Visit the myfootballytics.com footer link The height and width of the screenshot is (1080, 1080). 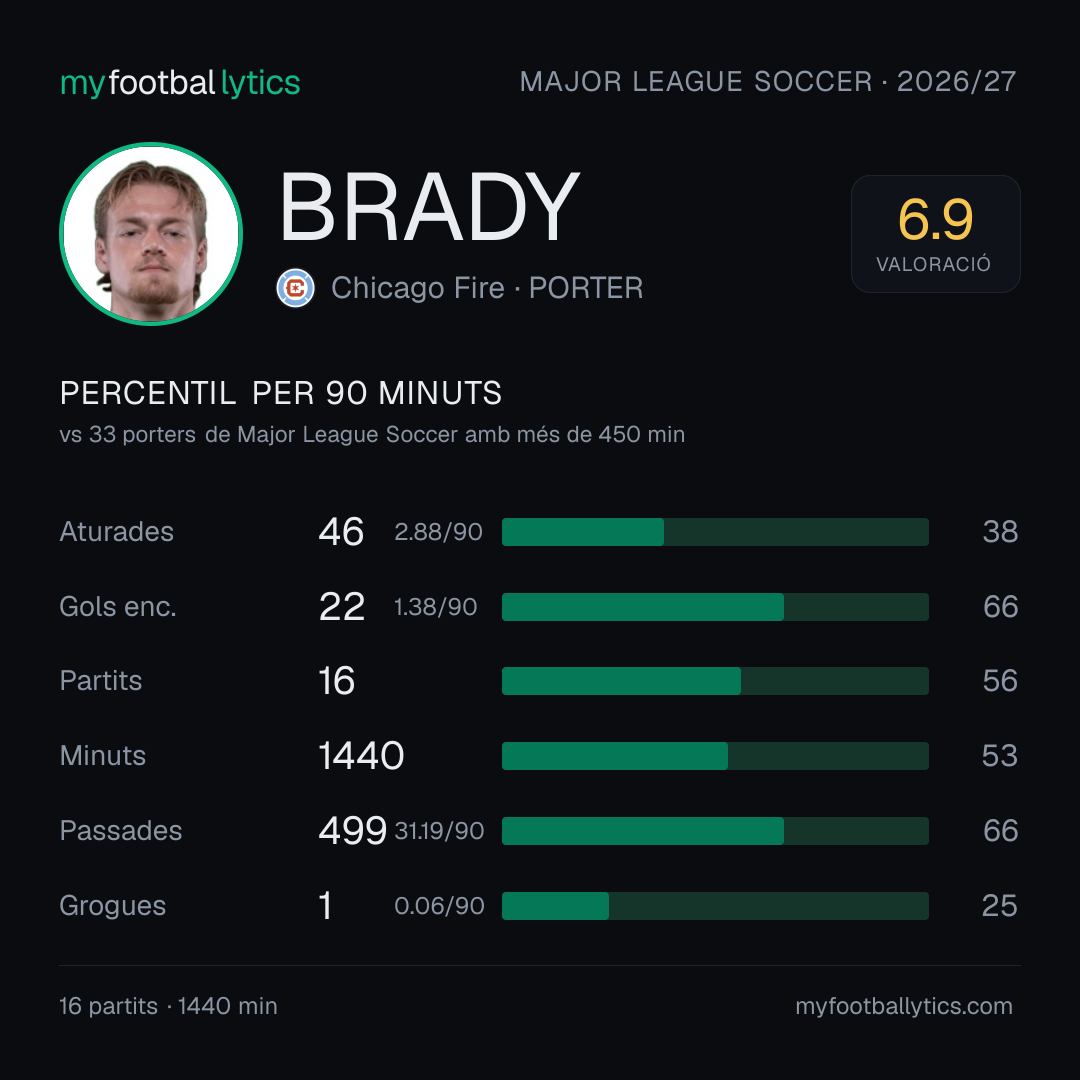tap(904, 1006)
